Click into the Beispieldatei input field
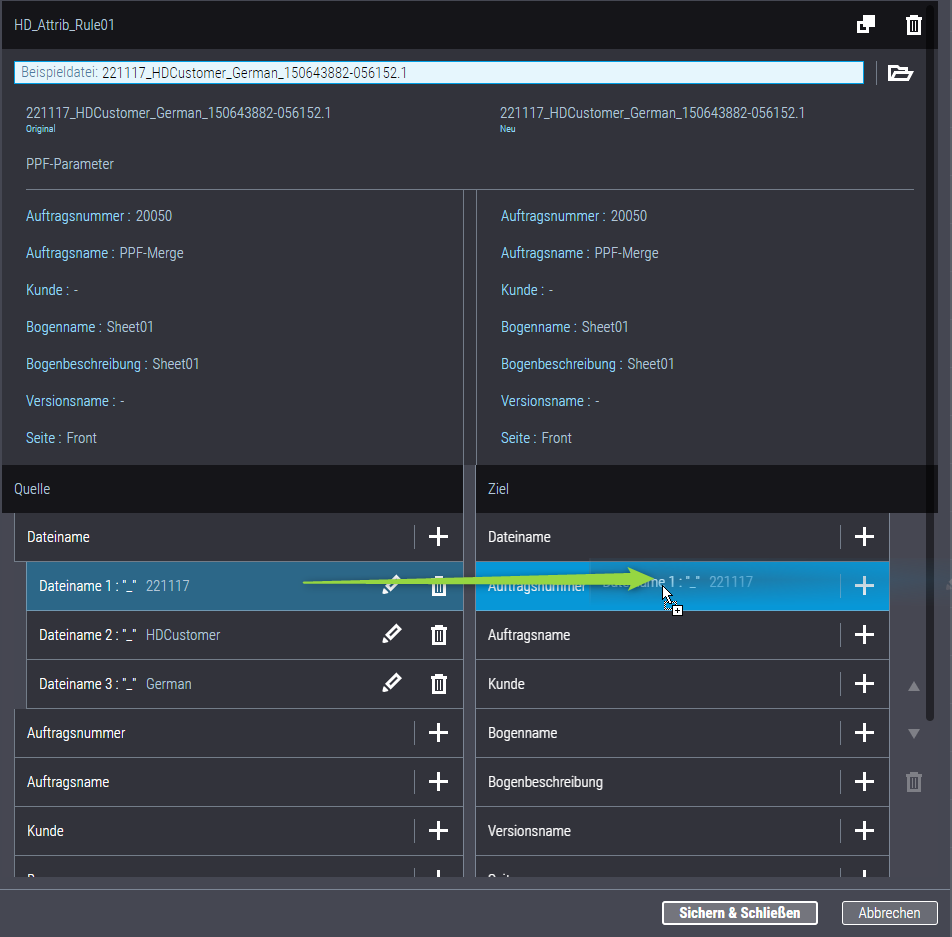952x937 pixels. pos(500,73)
